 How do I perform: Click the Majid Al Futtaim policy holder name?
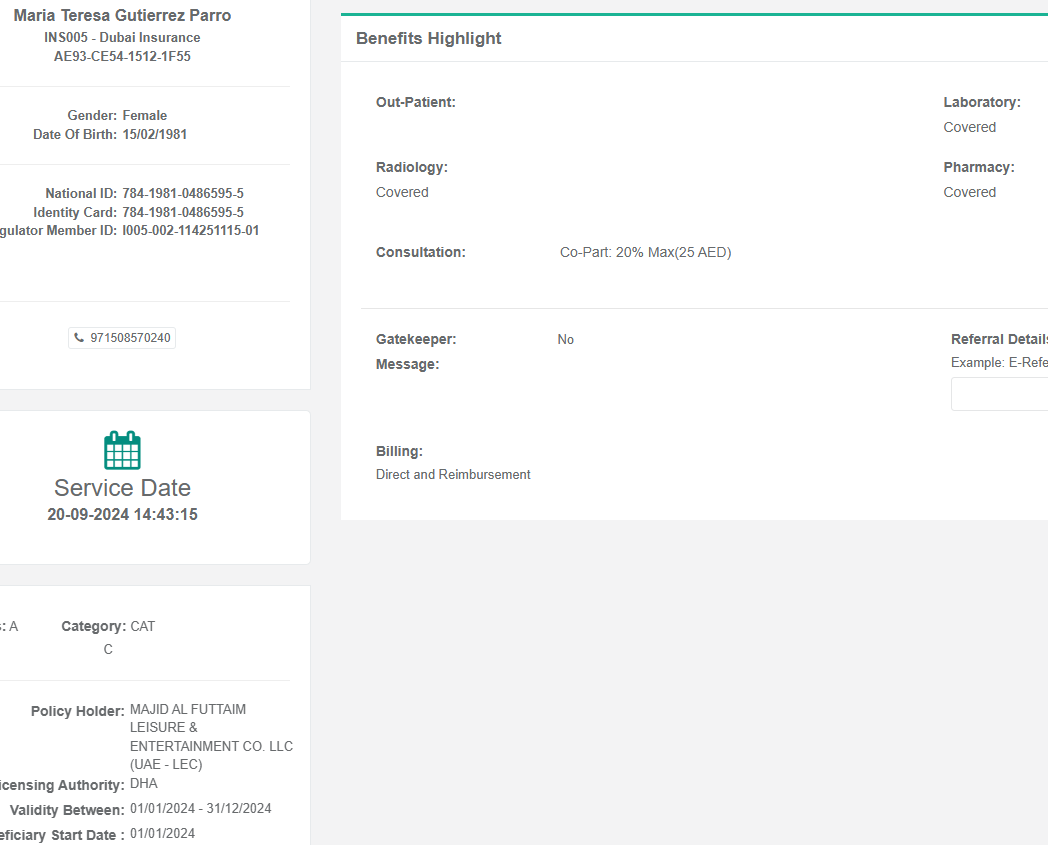coord(210,736)
